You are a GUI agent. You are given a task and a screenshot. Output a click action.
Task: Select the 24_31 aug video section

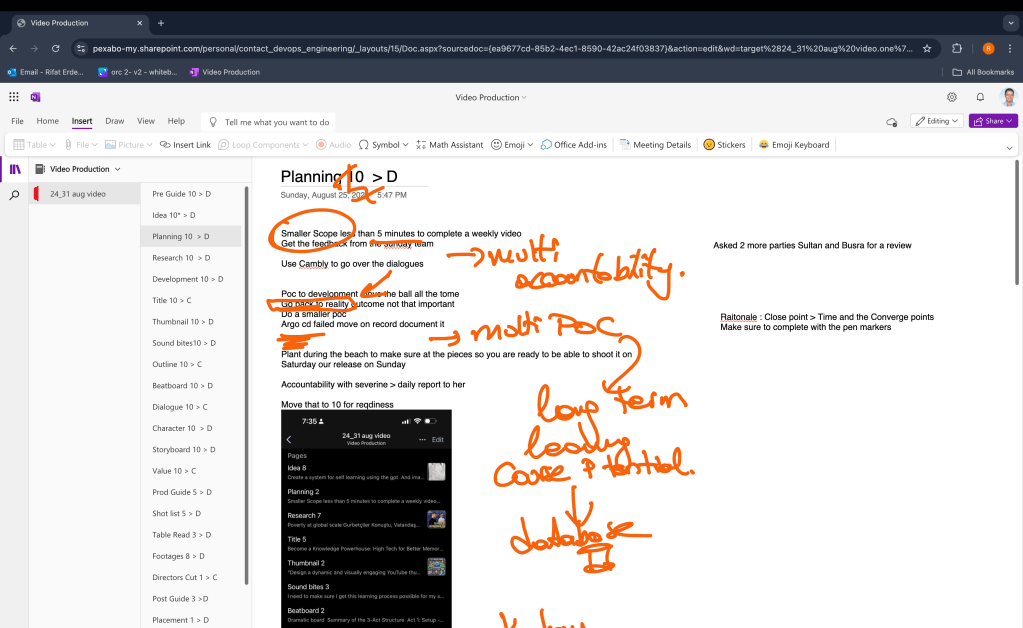coord(85,194)
